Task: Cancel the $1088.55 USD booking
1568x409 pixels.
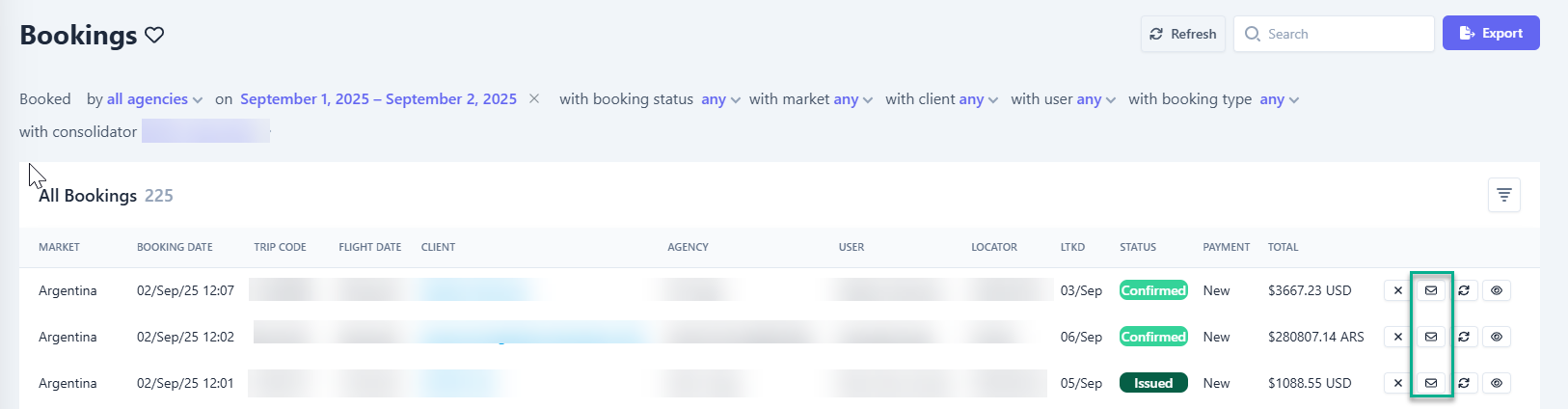Action: click(1398, 383)
